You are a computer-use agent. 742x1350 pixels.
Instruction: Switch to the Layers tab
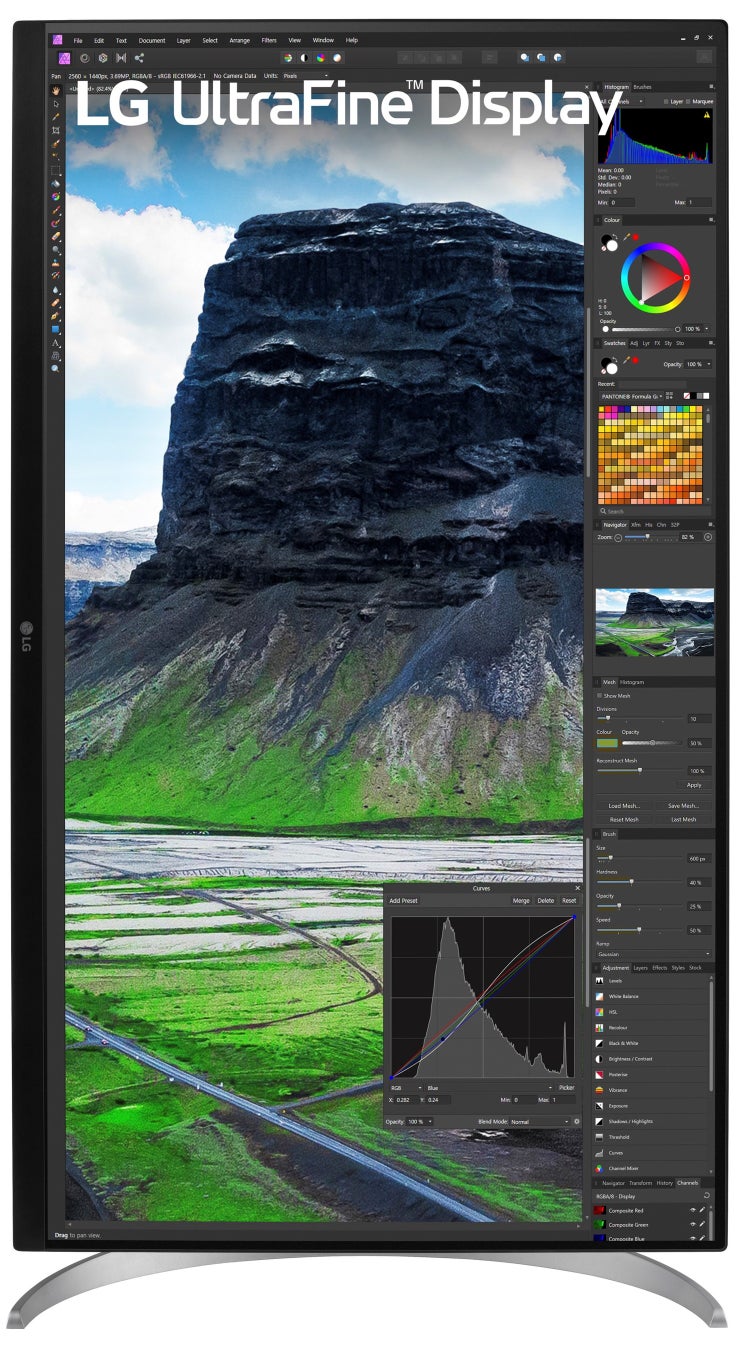[x=640, y=968]
